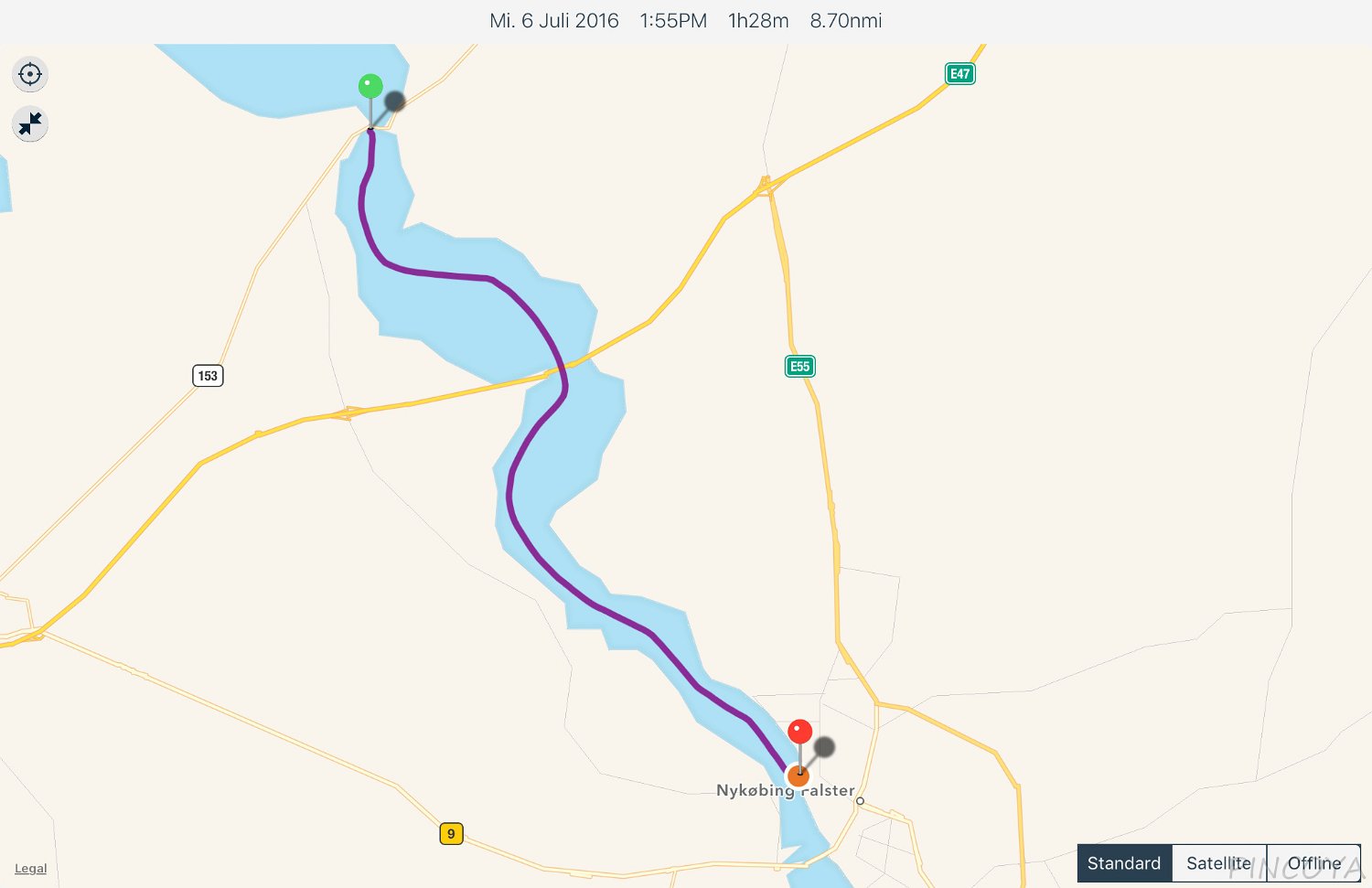Click the trip date Mi. 6 Juli 2016
Screen dimensions: 1372x888
[554, 21]
